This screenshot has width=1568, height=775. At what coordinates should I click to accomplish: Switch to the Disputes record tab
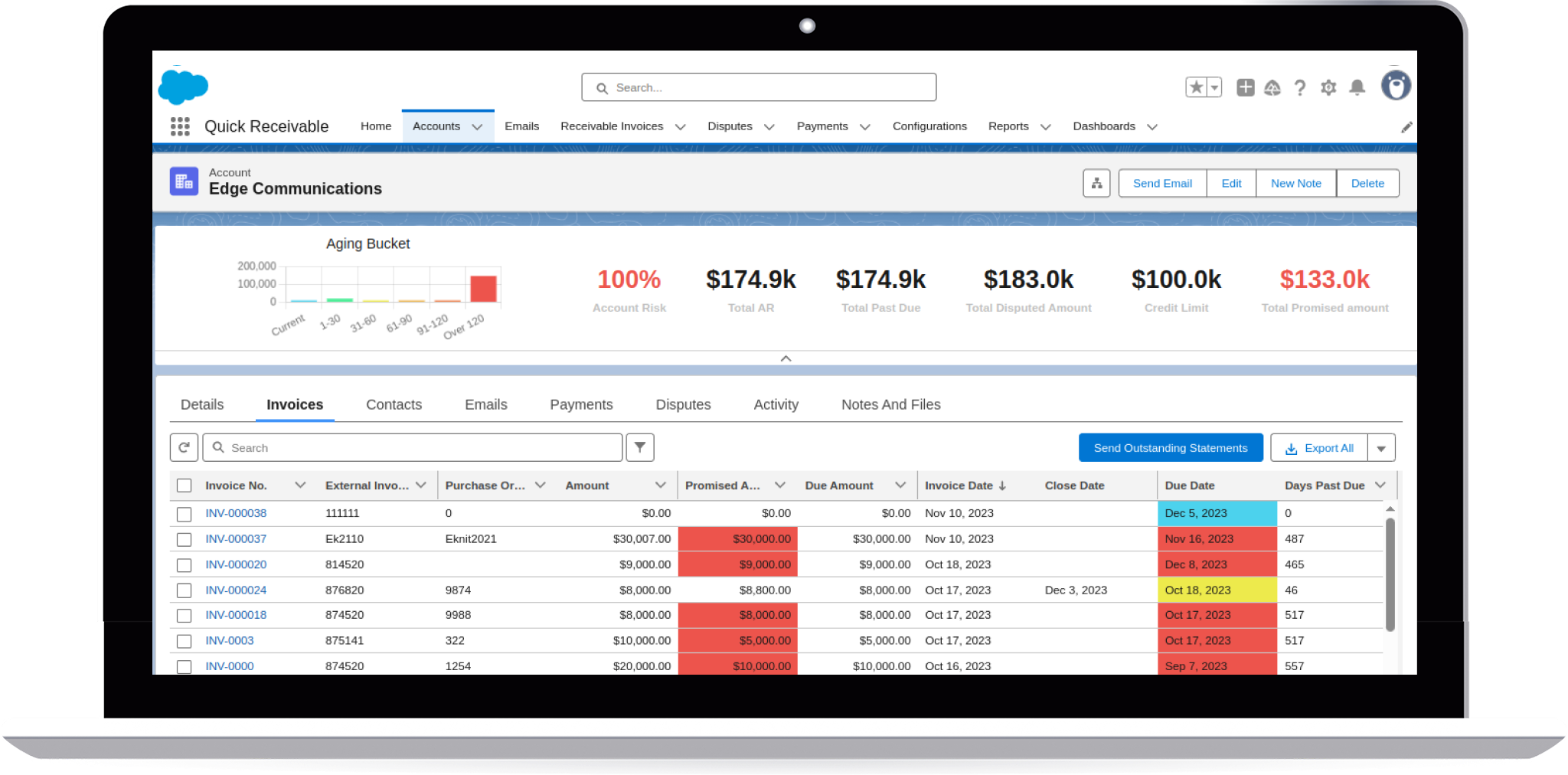coord(683,404)
